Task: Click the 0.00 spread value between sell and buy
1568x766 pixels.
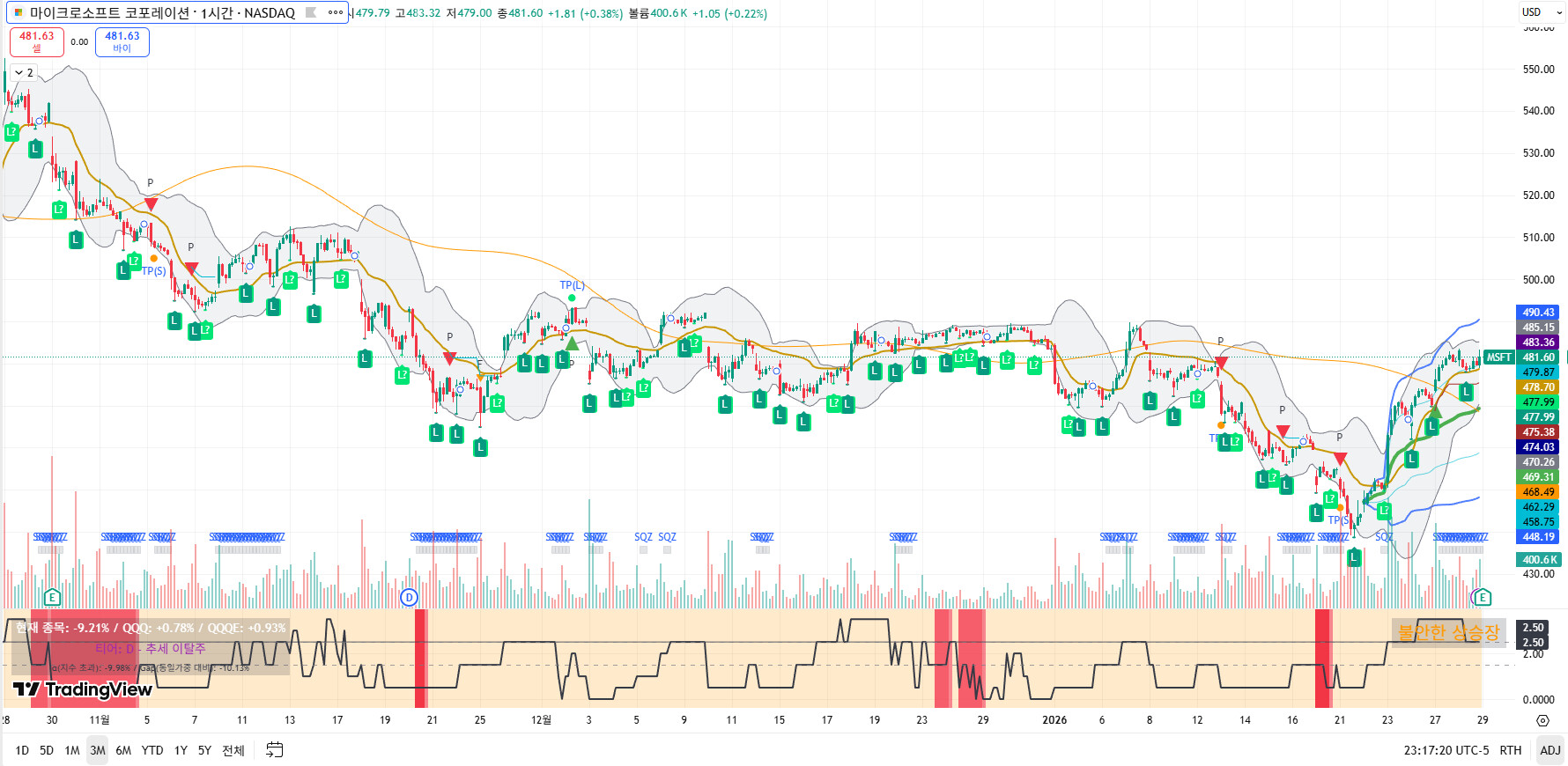Action: pos(79,41)
